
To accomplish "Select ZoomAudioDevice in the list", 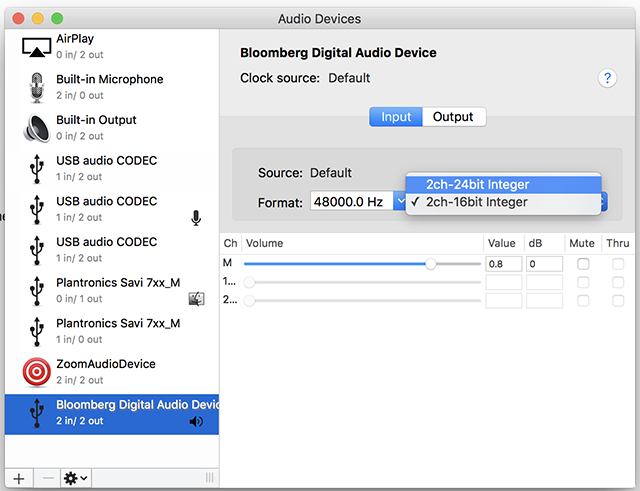I will point(112,372).
